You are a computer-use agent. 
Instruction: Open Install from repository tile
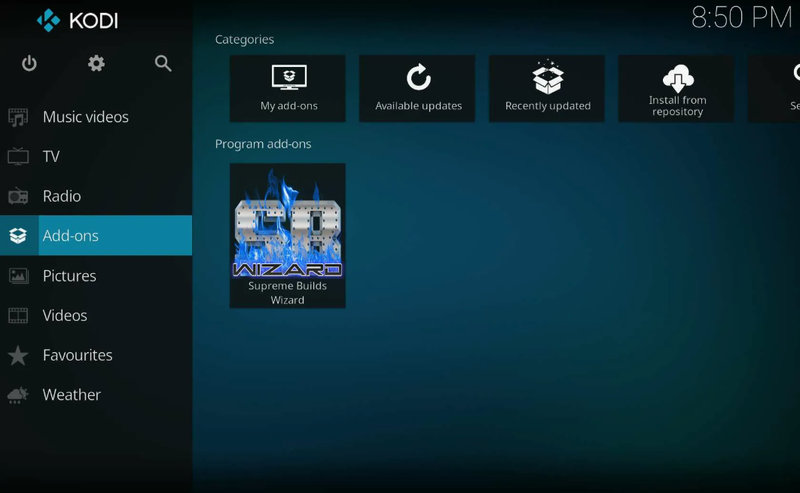pos(677,88)
